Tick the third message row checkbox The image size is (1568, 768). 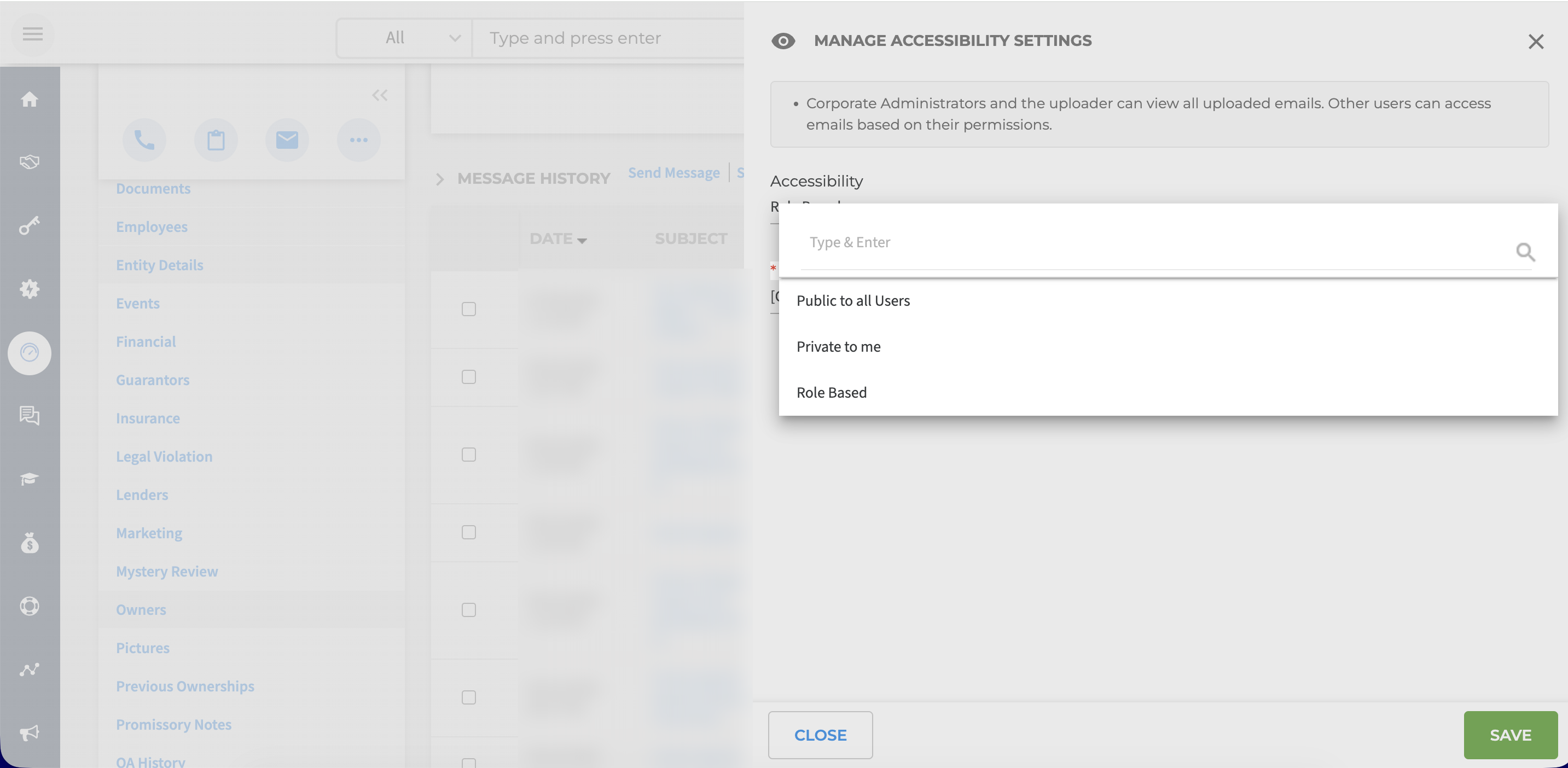coord(469,455)
